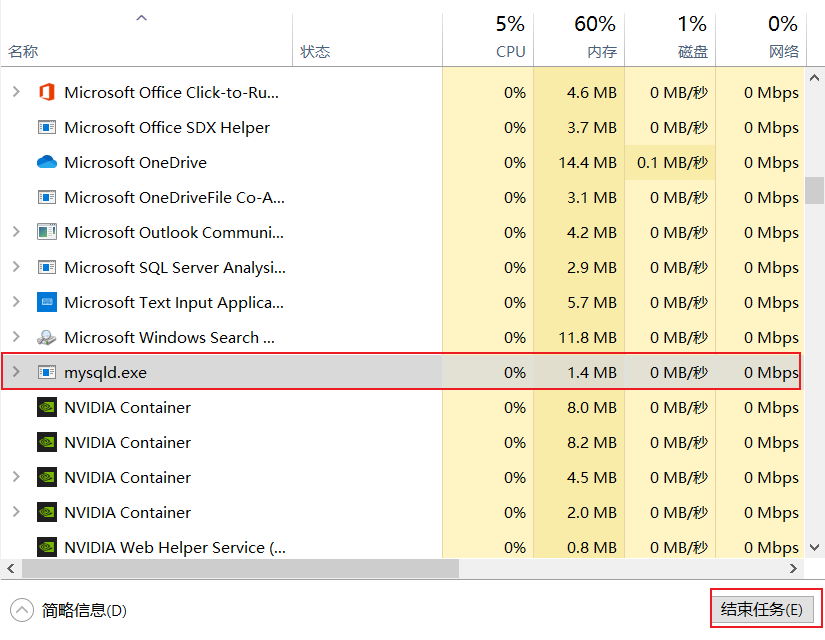
Task: Click the Microsoft OneDrive cloud icon
Action: click(46, 163)
